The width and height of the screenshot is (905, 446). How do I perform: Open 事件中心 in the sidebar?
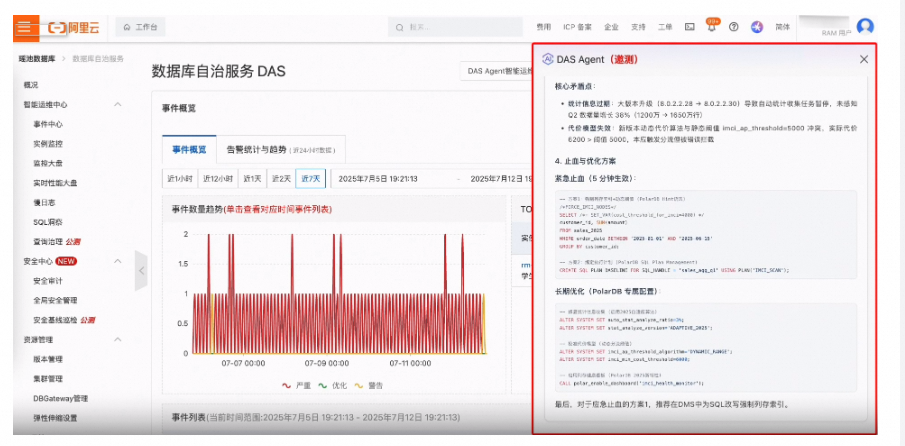(48, 125)
